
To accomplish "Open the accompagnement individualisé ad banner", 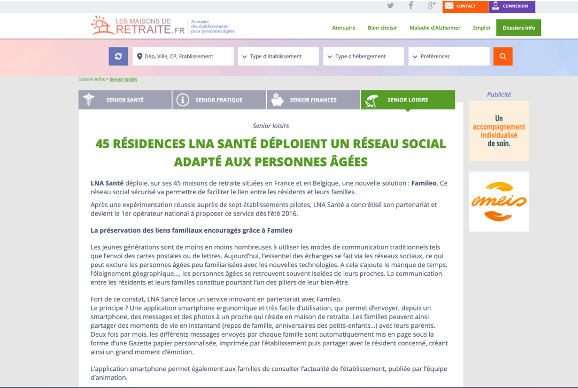I will 499,131.
